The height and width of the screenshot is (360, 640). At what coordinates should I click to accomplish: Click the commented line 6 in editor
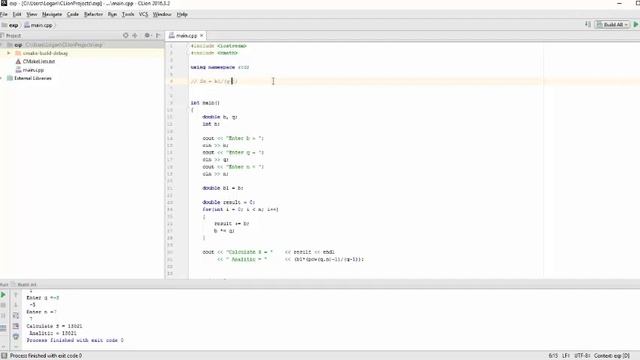coord(214,82)
